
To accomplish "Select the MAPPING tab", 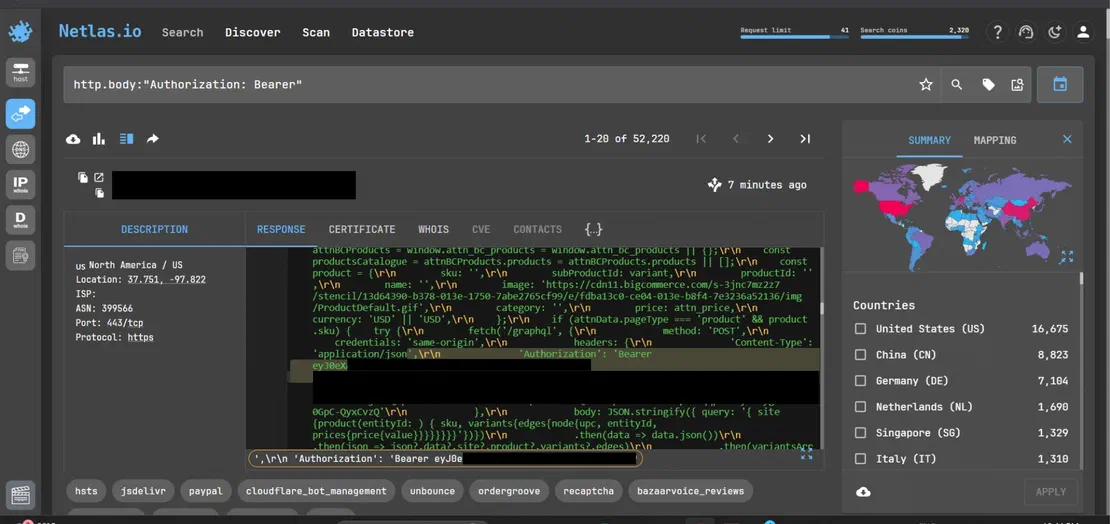I will pyautogui.click(x=995, y=140).
